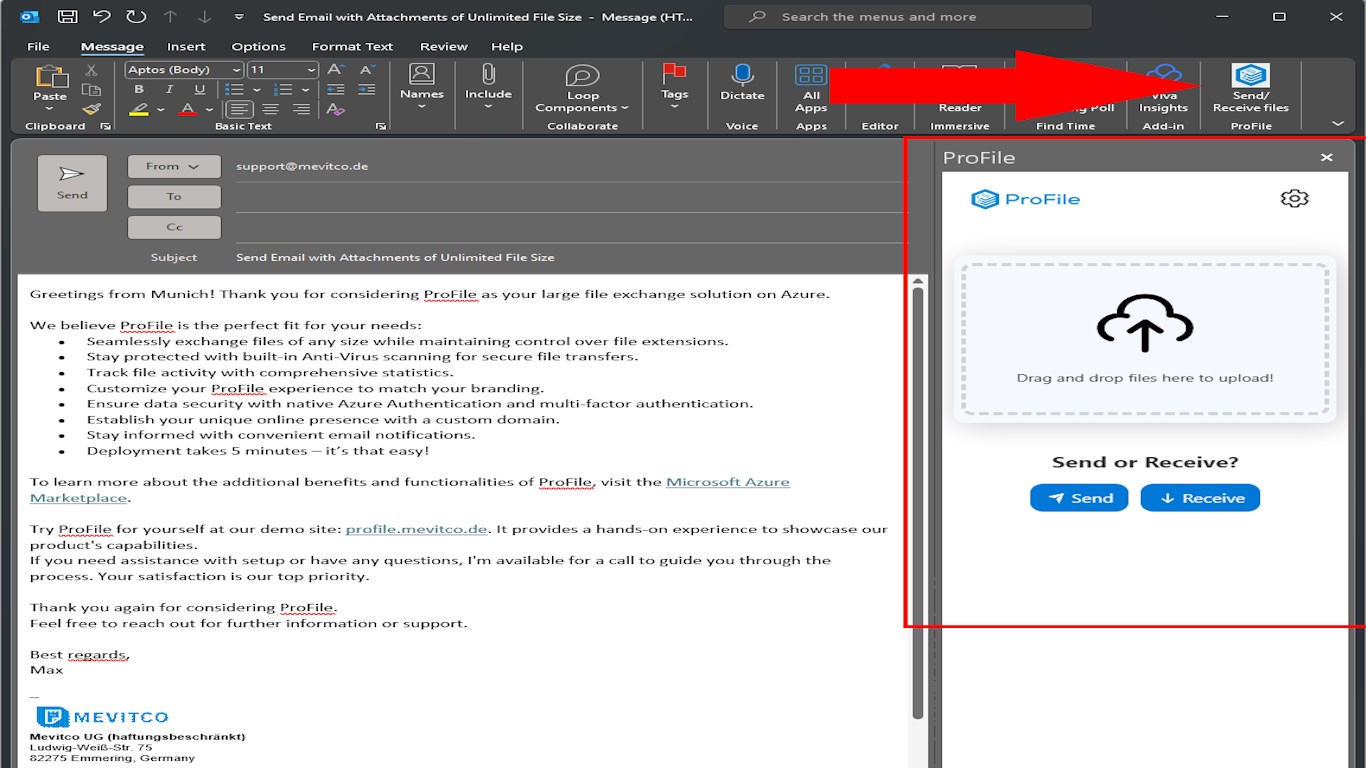1366x768 pixels.
Task: Go to the next item with the down arrow
Action: (203, 17)
